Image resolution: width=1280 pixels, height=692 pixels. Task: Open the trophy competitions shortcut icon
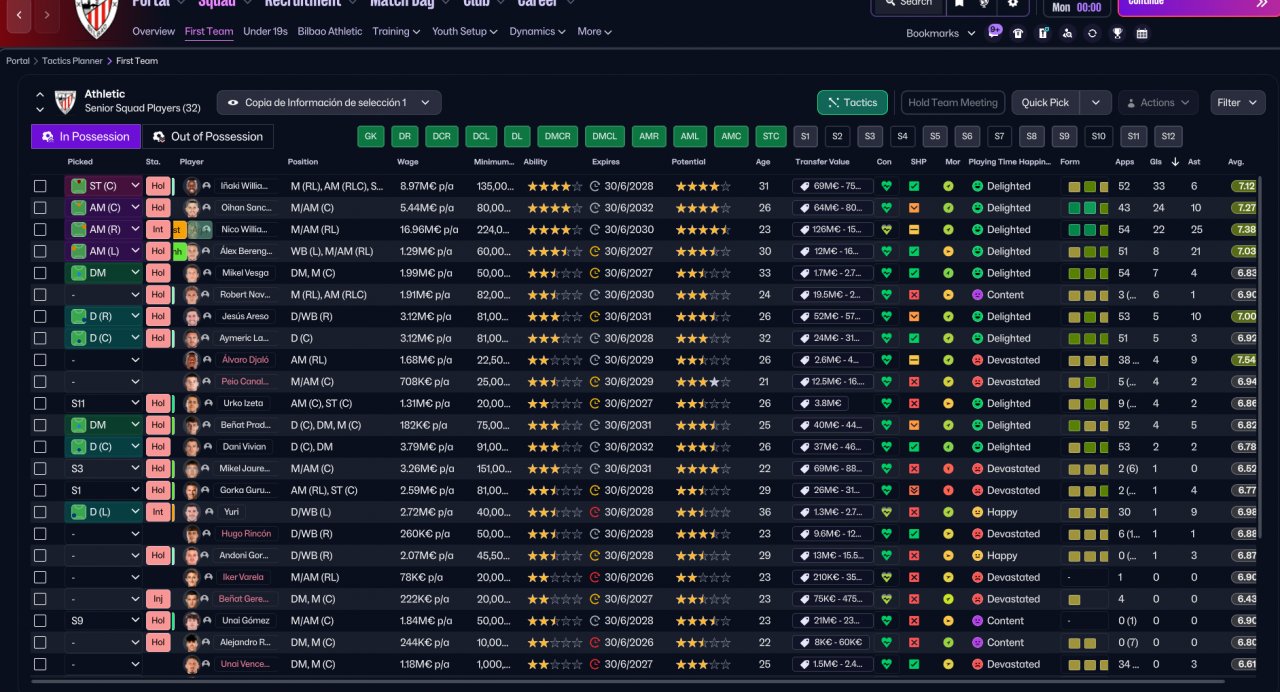pyautogui.click(x=1117, y=33)
